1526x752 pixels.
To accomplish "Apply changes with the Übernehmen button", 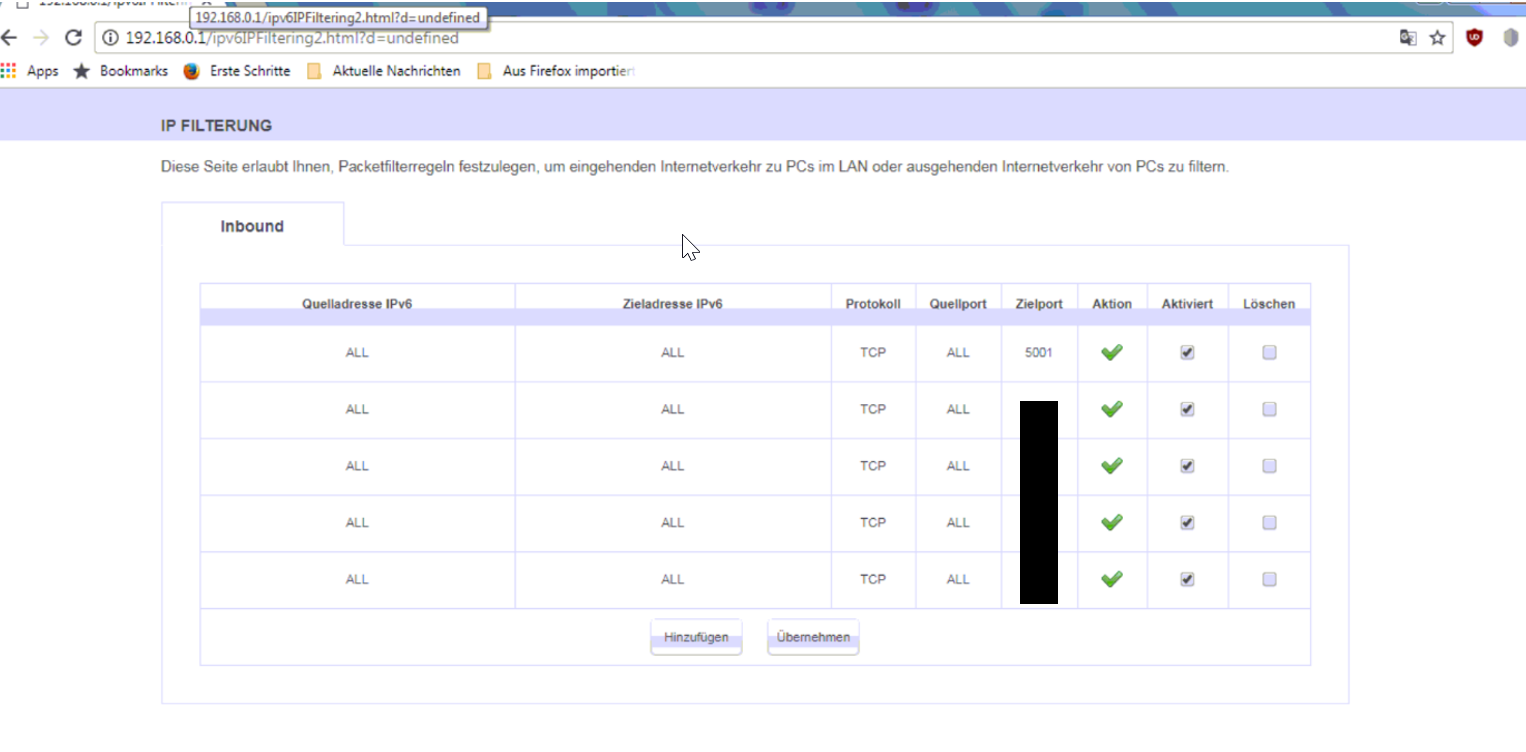I will (x=813, y=637).
